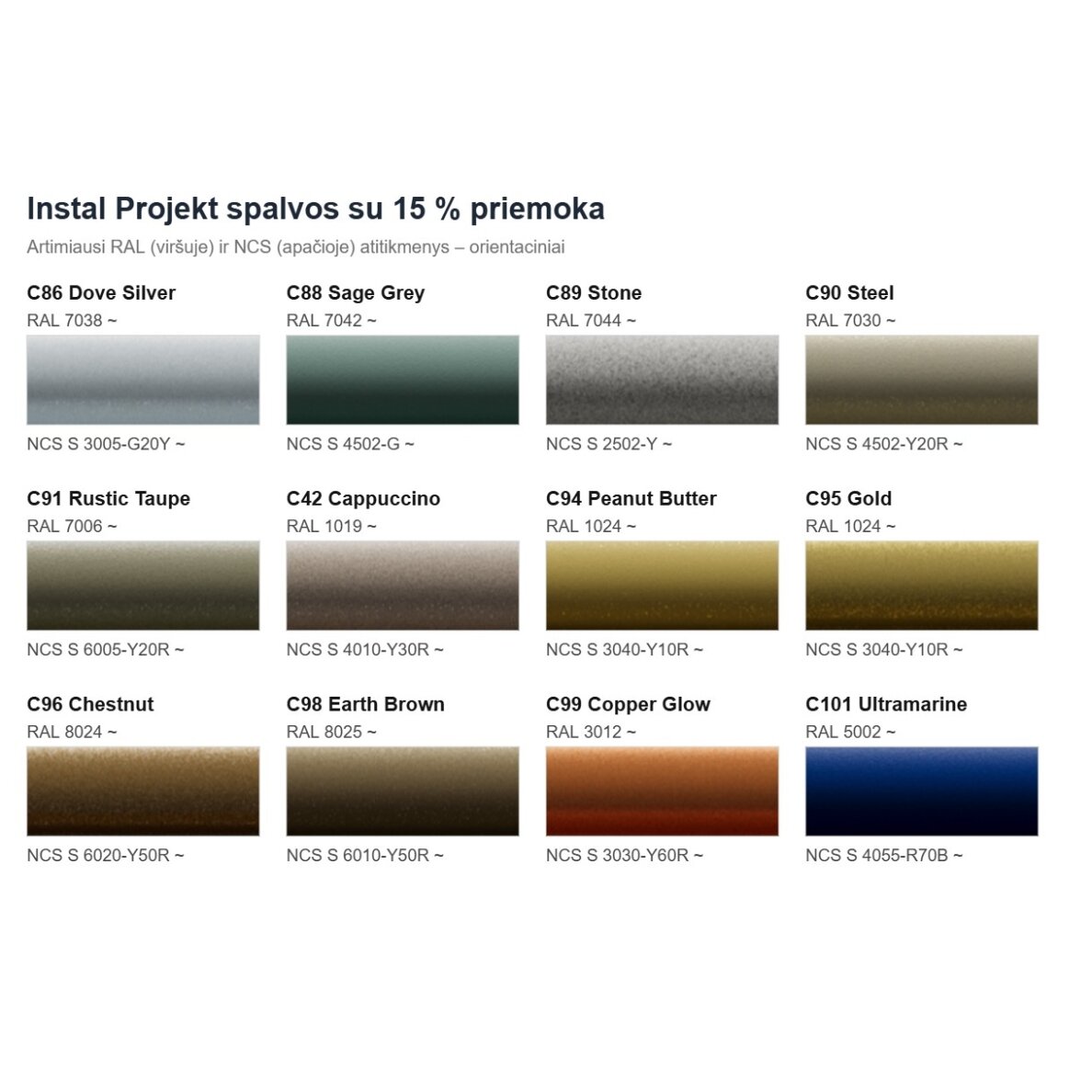Select the C95 Gold color swatch
The image size is (1092, 1092).
pyautogui.click(x=921, y=586)
